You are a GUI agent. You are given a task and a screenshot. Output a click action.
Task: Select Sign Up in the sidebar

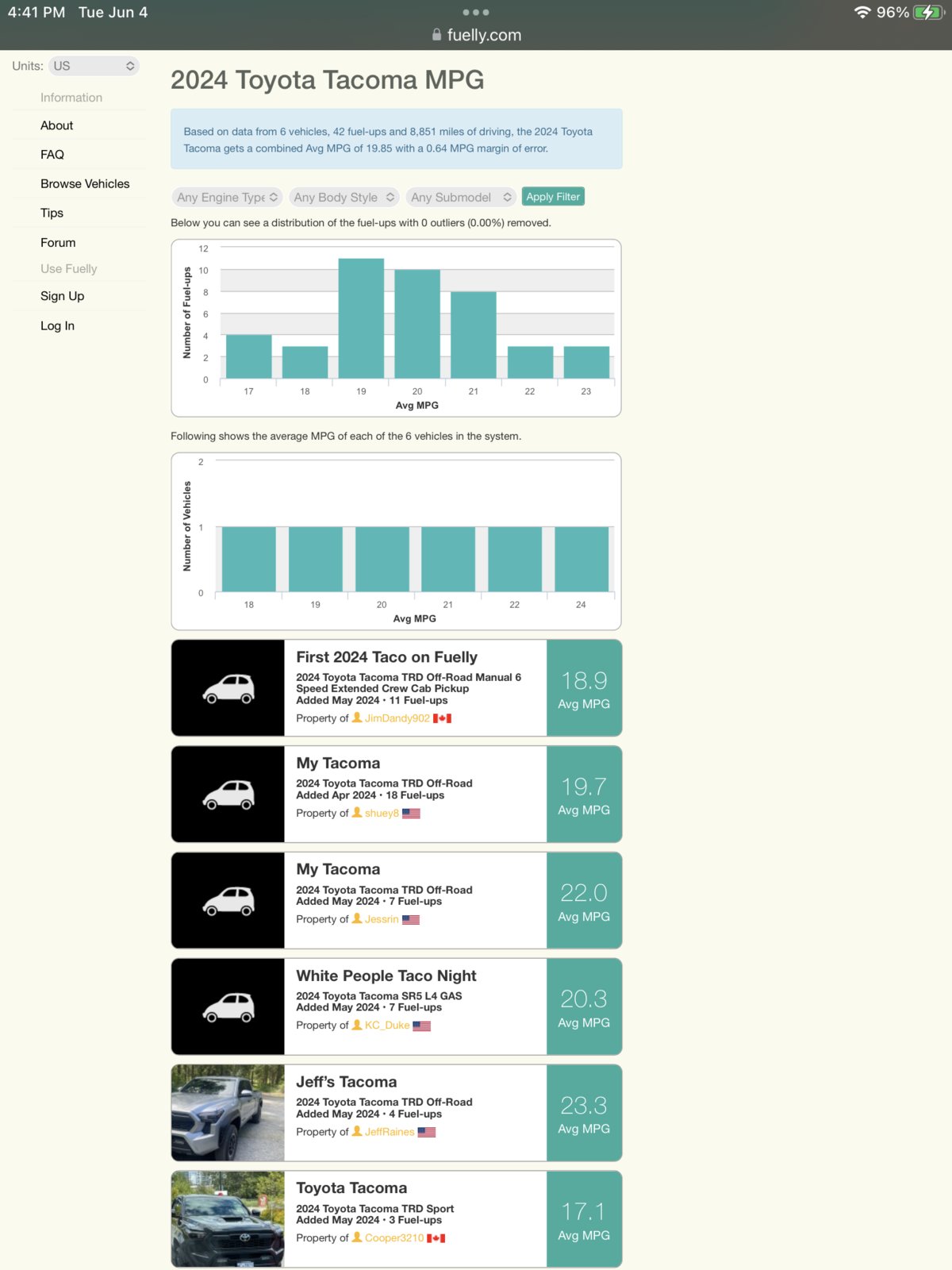coord(62,296)
